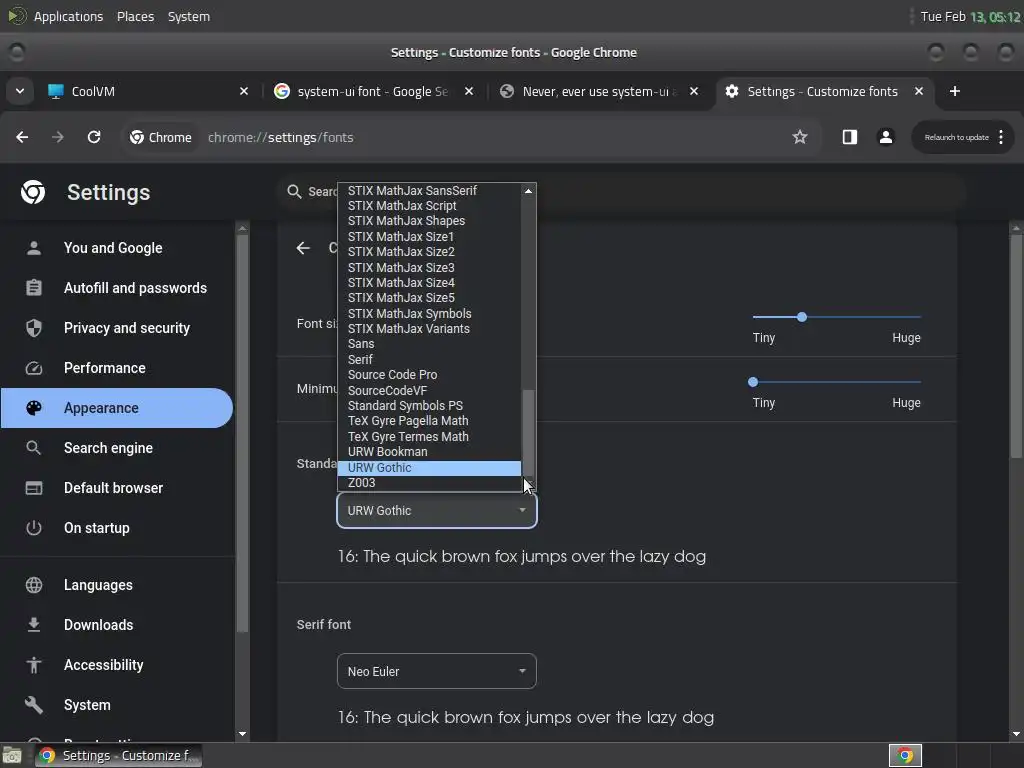Image resolution: width=1024 pixels, height=768 pixels.
Task: Open the three-dot Chrome menu
Action: click(1001, 137)
